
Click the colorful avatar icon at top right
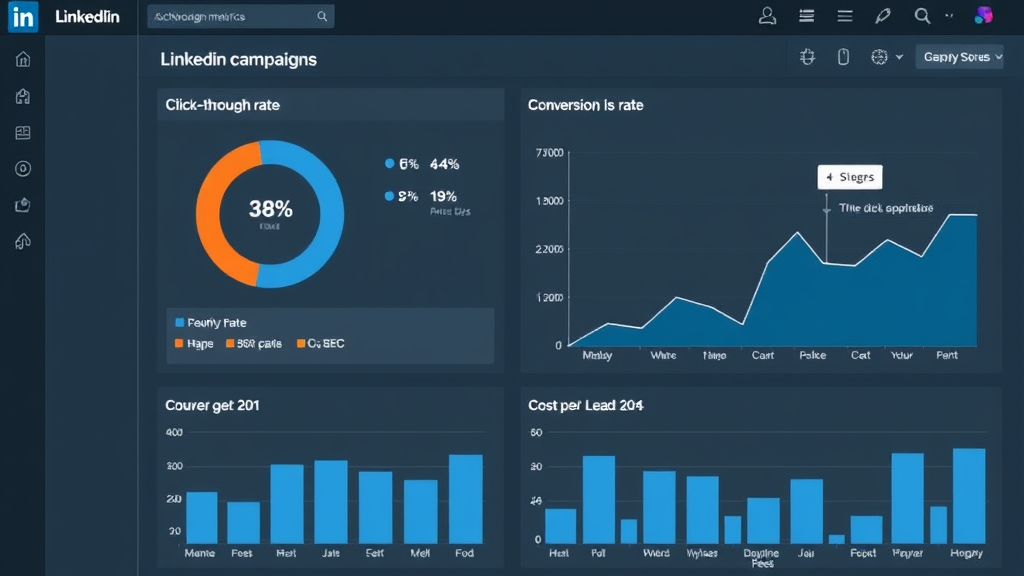tap(983, 16)
